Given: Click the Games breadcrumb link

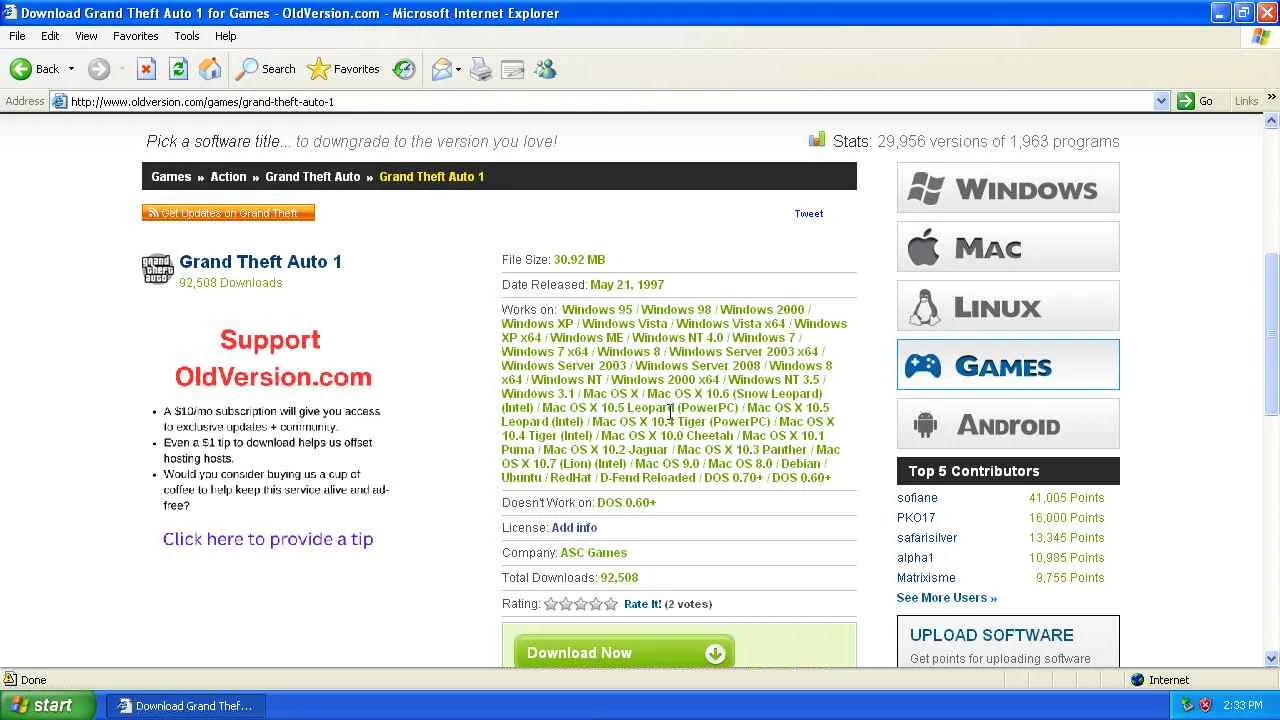Looking at the screenshot, I should (171, 177).
